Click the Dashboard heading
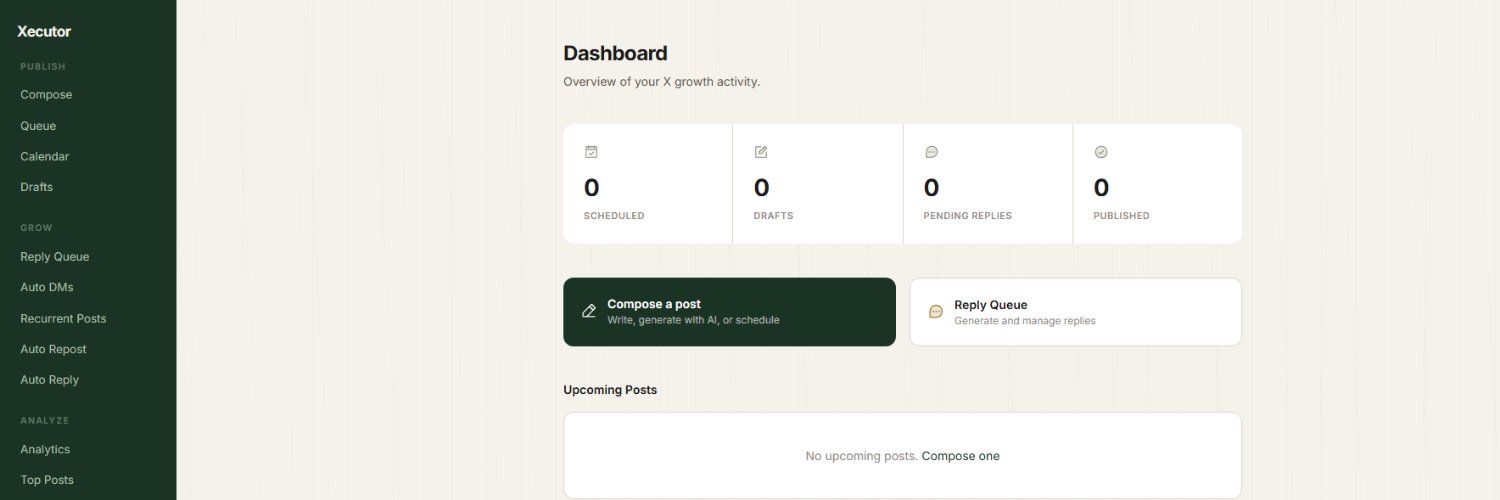The width and height of the screenshot is (1500, 500). tap(615, 53)
